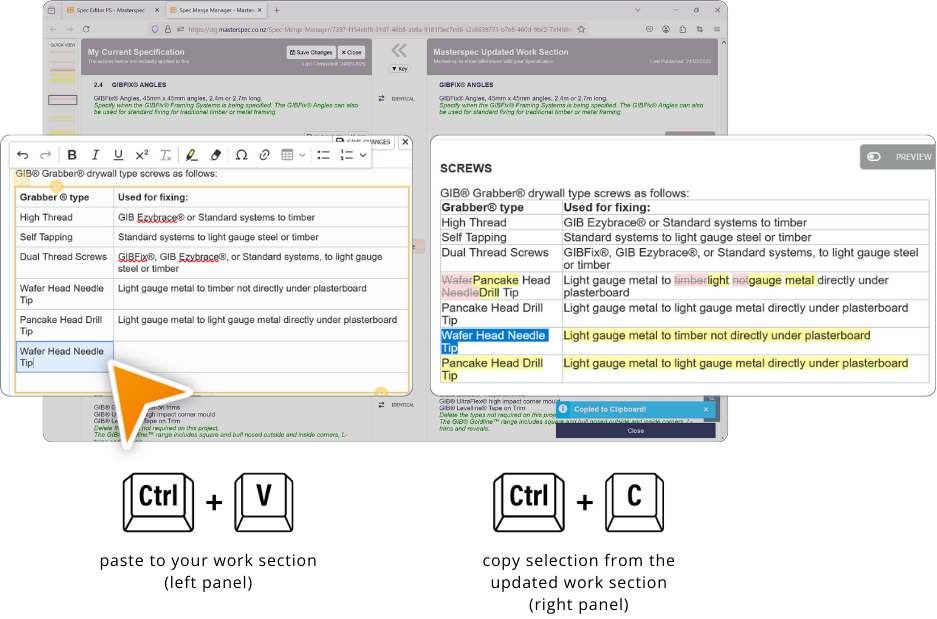Click the Dual Thread Screws cell in left editor table
Image resolution: width=937 pixels, height=619 pixels.
(x=65, y=263)
